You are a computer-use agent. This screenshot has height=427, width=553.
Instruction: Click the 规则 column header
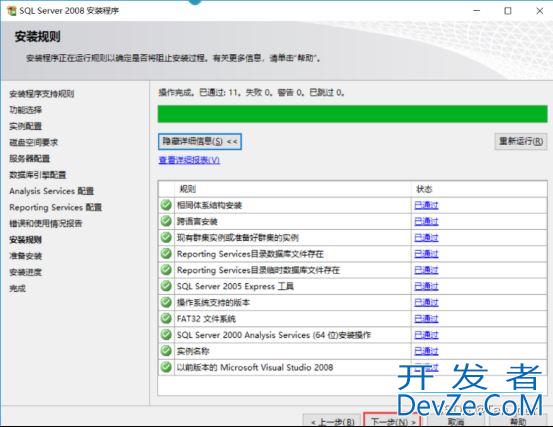(293, 189)
